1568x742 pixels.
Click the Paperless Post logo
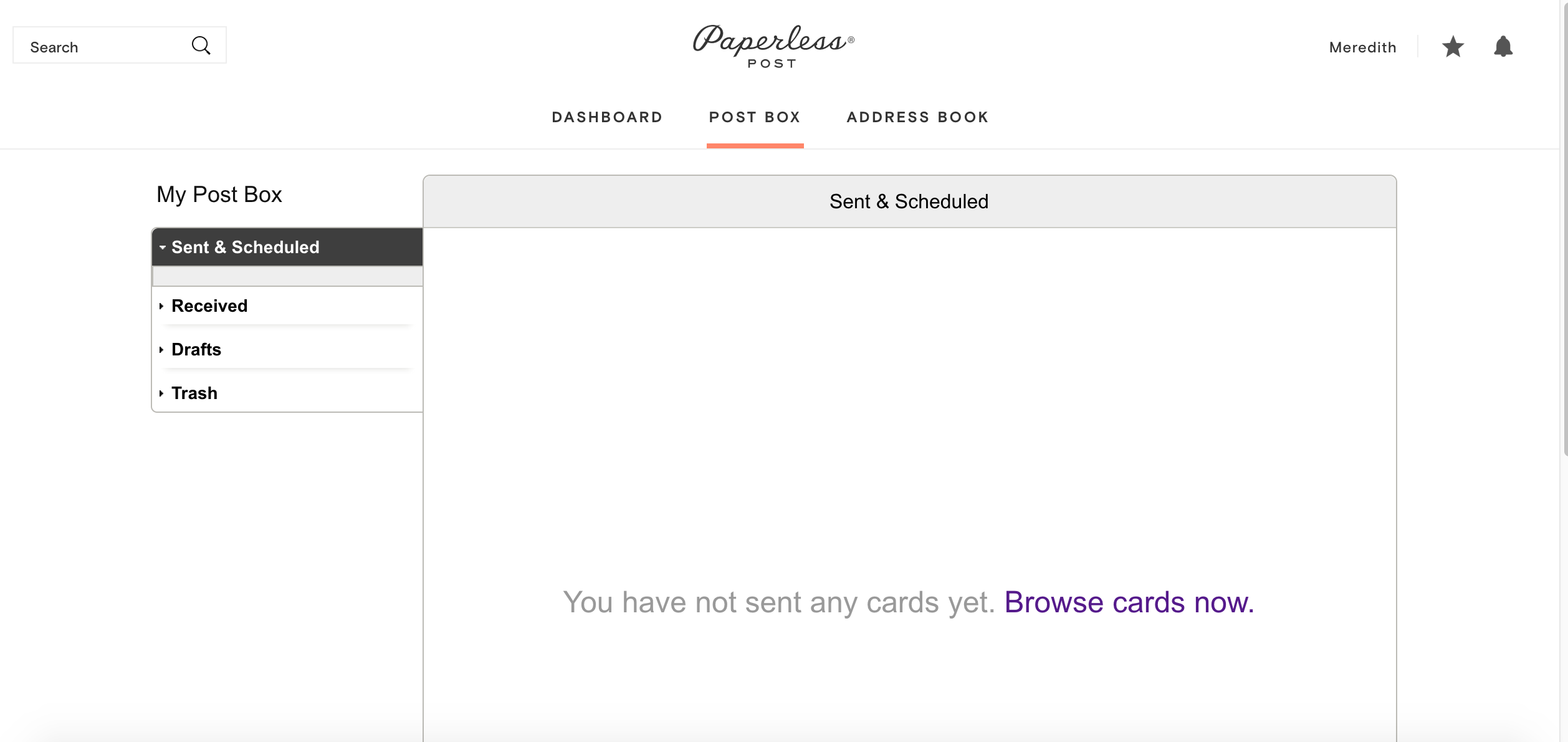click(773, 47)
